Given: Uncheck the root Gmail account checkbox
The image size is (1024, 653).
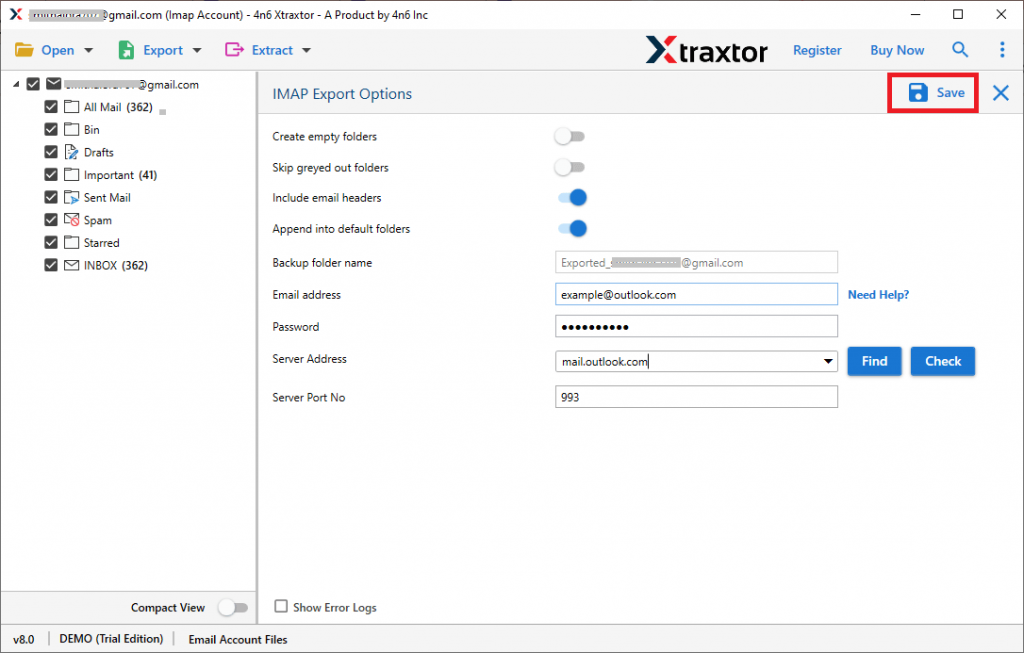Looking at the screenshot, I should click(33, 84).
